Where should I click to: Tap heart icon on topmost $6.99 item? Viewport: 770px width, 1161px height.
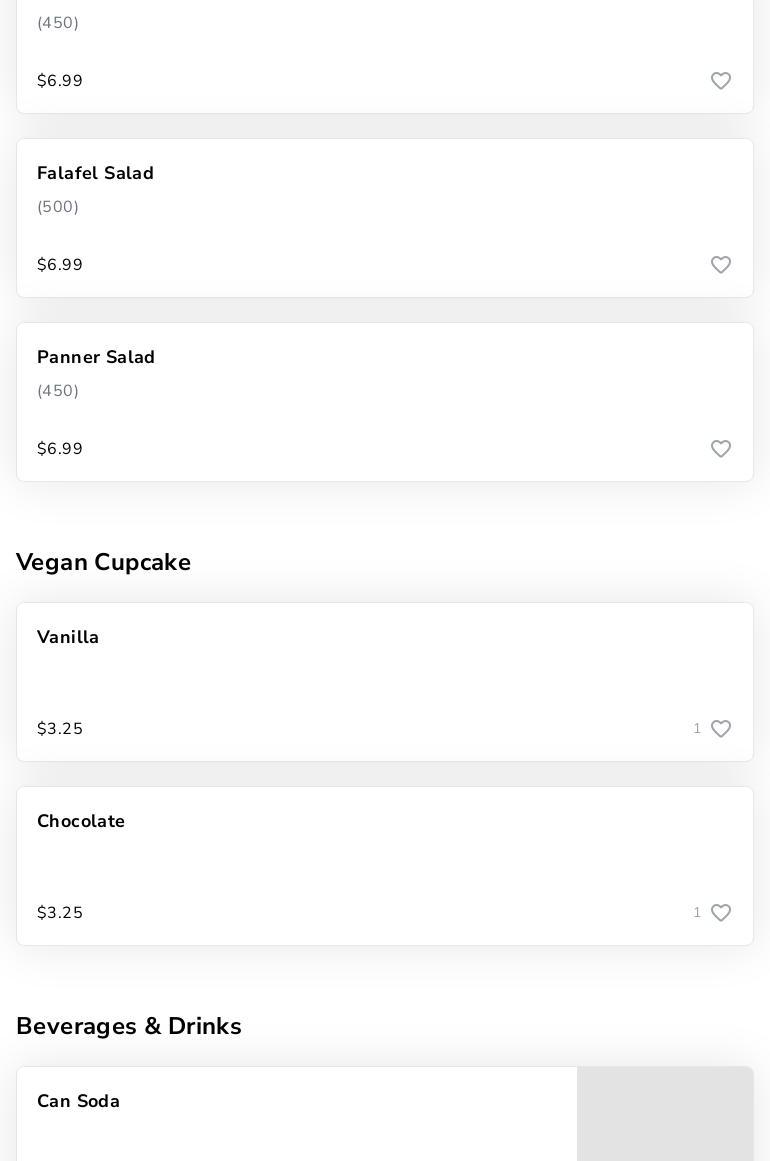coord(720,81)
